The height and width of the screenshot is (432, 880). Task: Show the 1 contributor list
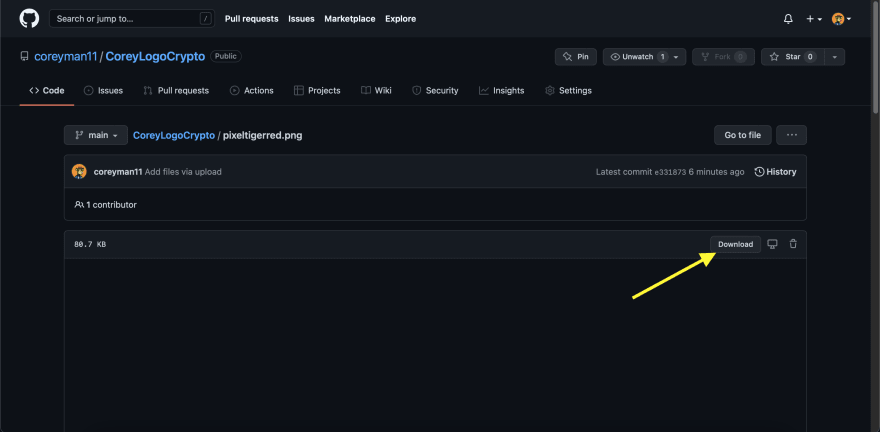106,205
